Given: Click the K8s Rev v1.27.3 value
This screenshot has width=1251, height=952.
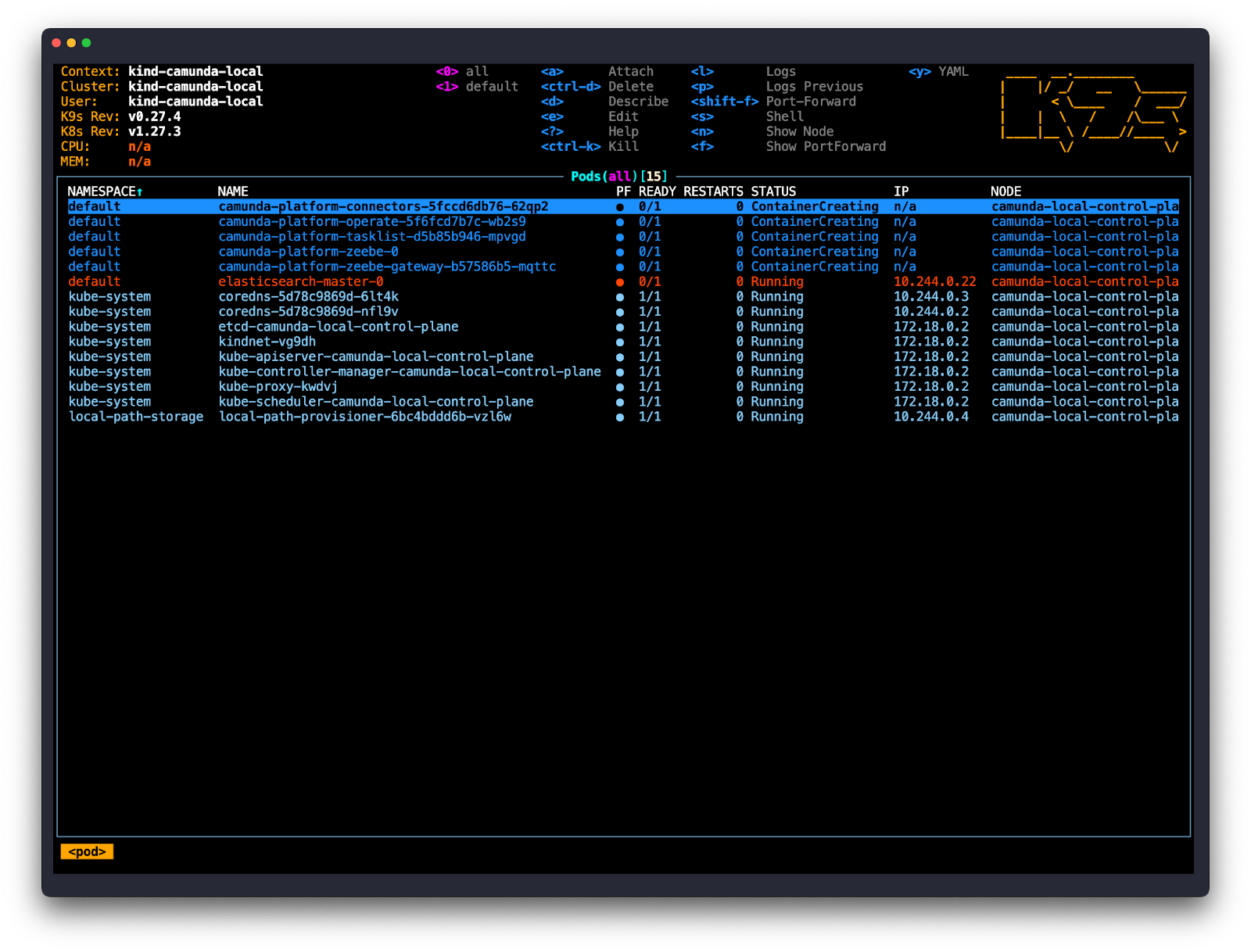Looking at the screenshot, I should (x=155, y=131).
